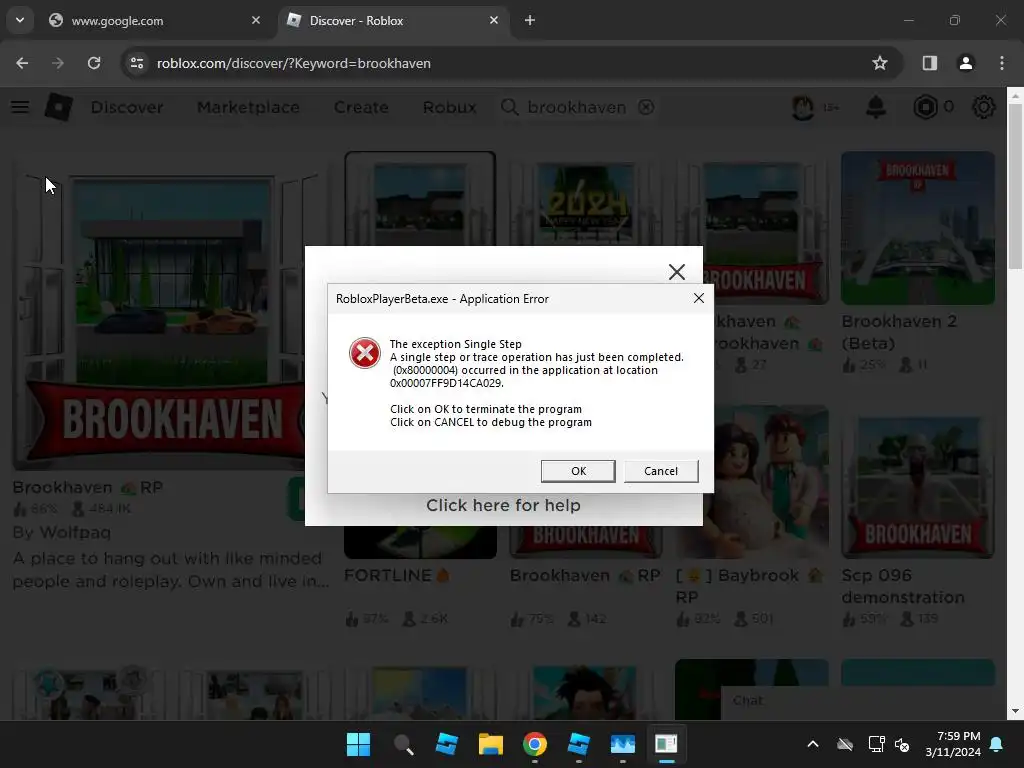Click the red error icon in dialog
Screen dimensions: 1024x768
pyautogui.click(x=364, y=353)
